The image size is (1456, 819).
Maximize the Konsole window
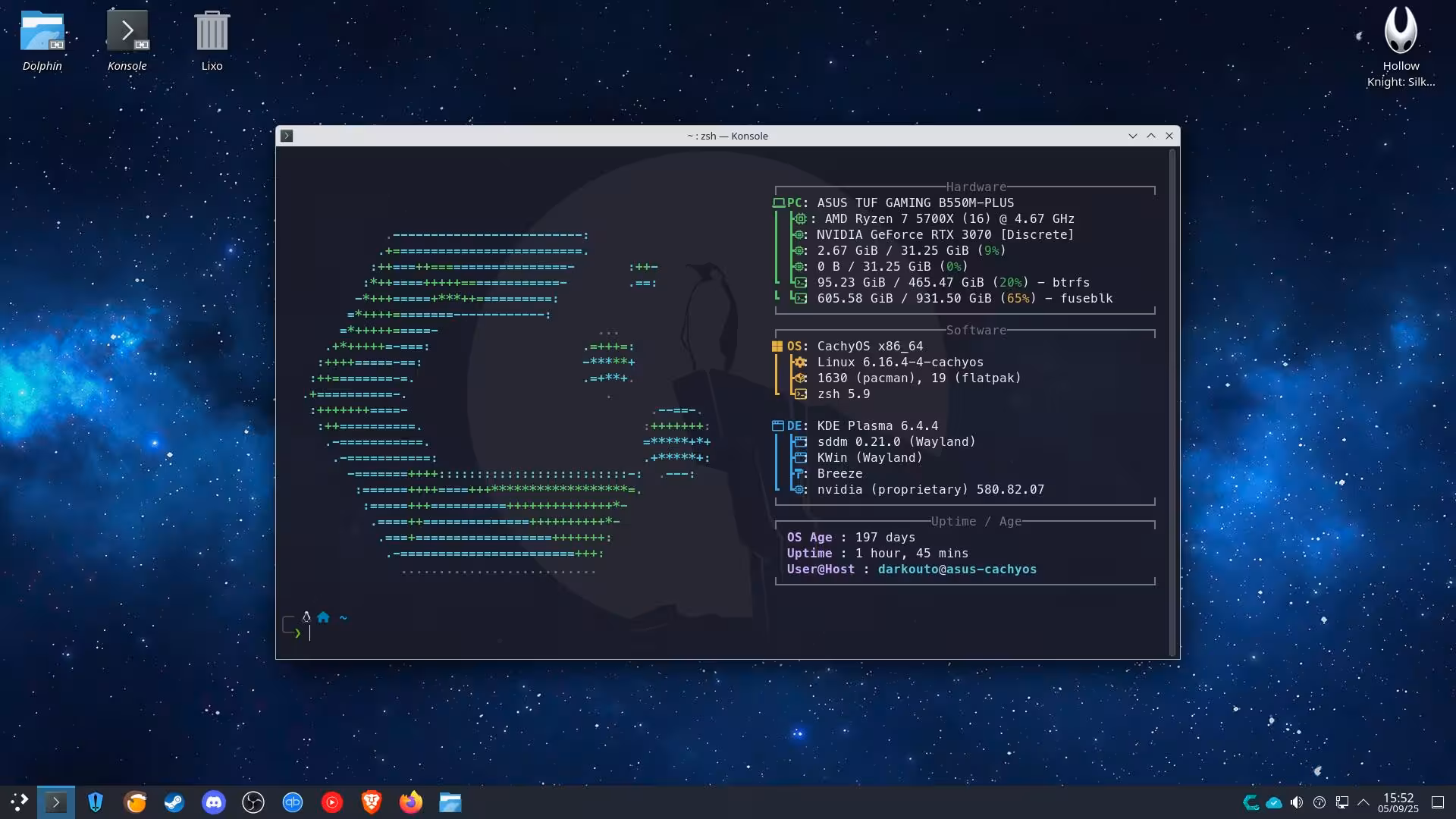[x=1151, y=136]
